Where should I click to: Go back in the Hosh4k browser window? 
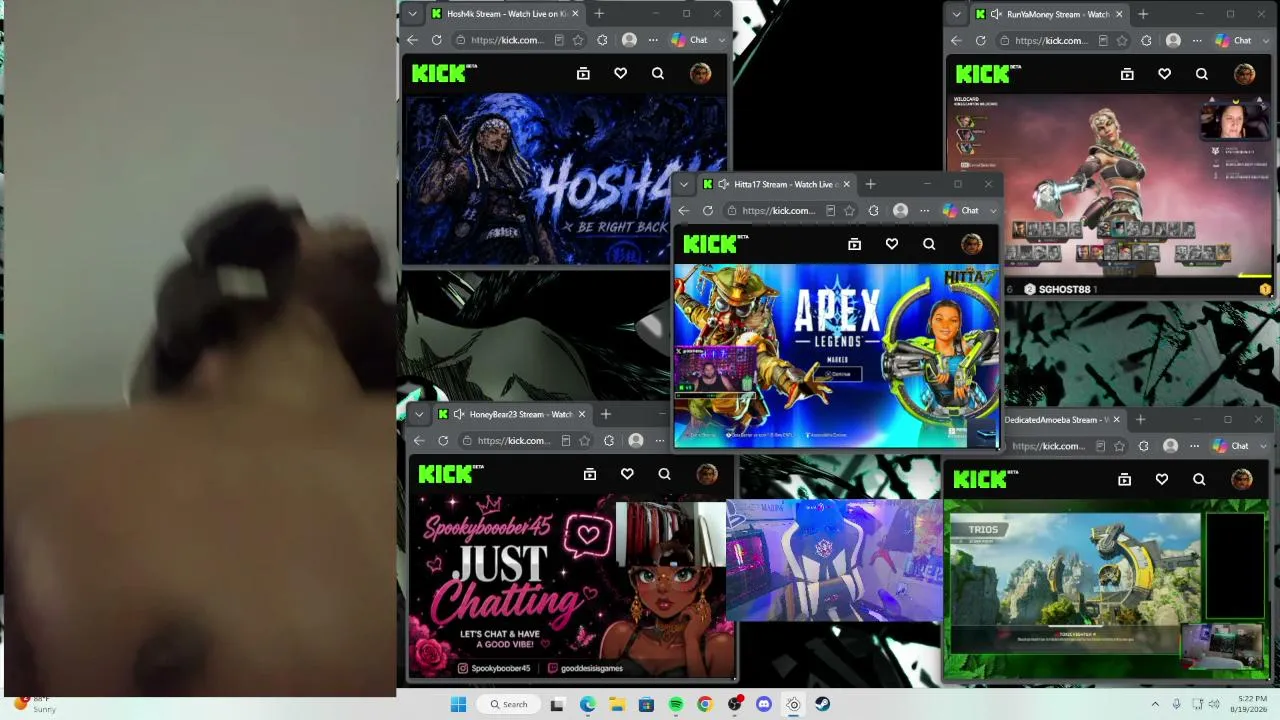[x=413, y=40]
